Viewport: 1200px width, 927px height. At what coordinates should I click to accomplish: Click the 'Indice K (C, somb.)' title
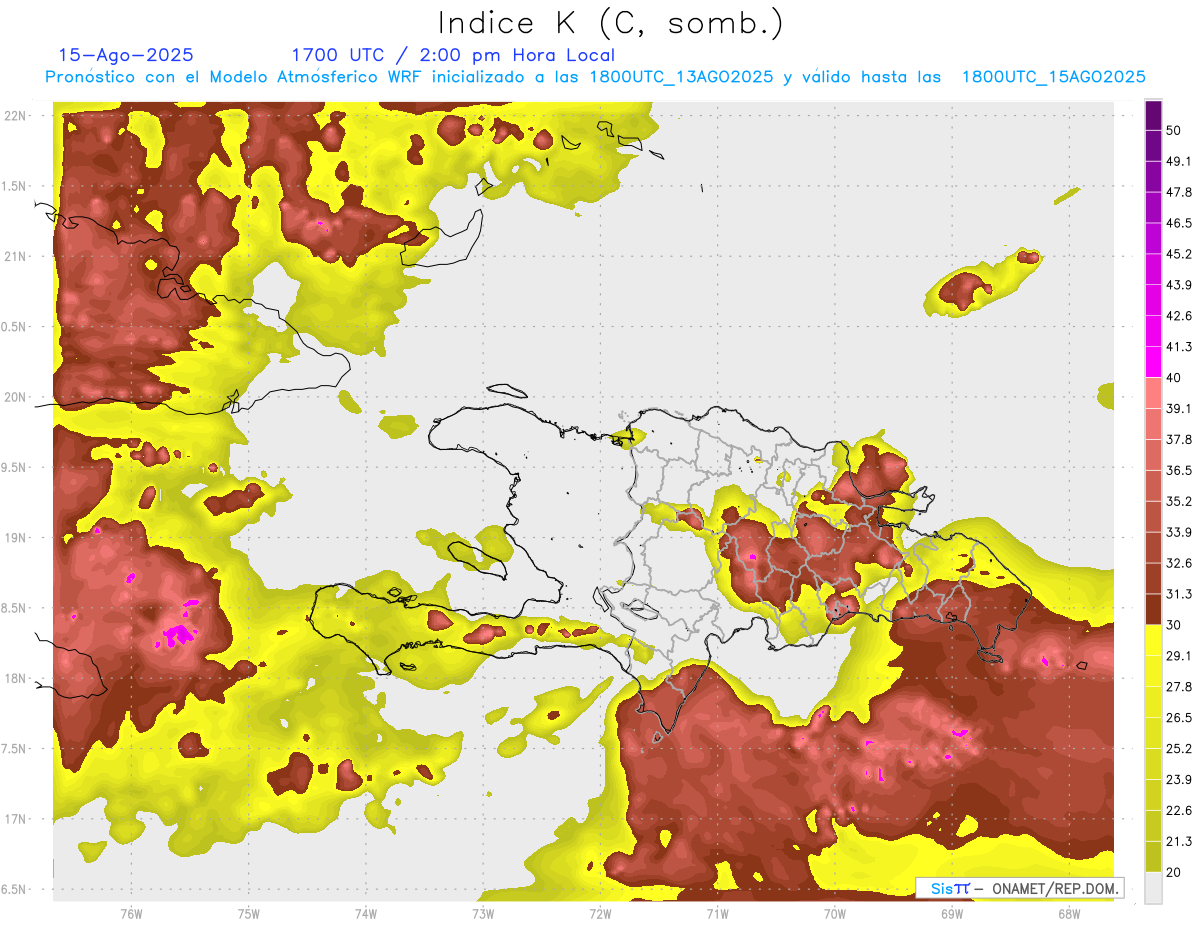point(610,24)
